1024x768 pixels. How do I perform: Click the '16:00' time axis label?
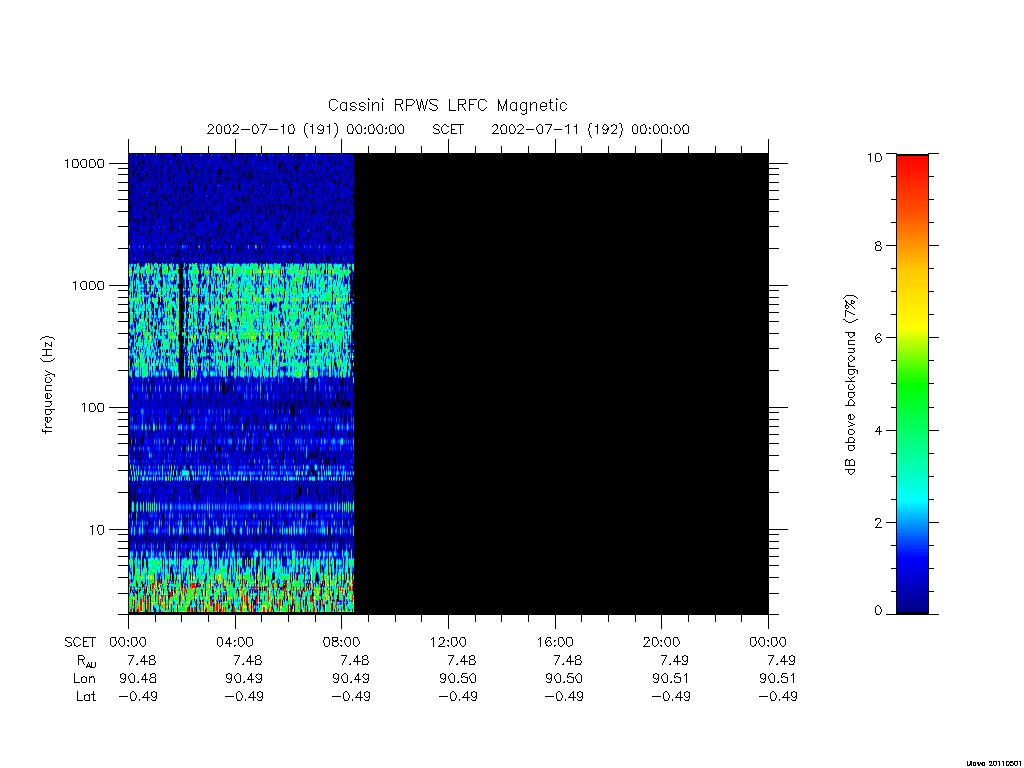[x=555, y=642]
